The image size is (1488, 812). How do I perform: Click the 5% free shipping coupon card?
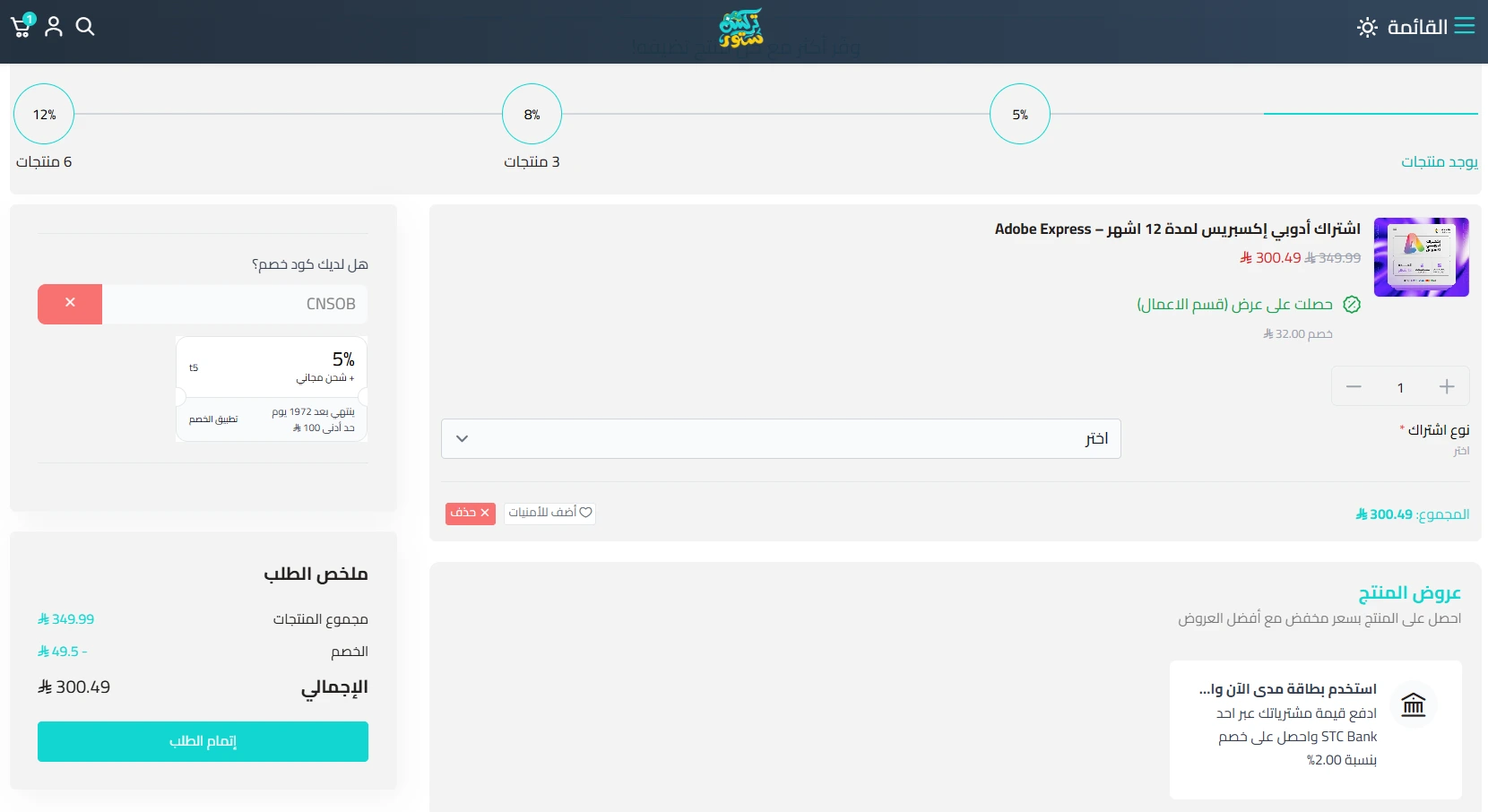point(272,389)
